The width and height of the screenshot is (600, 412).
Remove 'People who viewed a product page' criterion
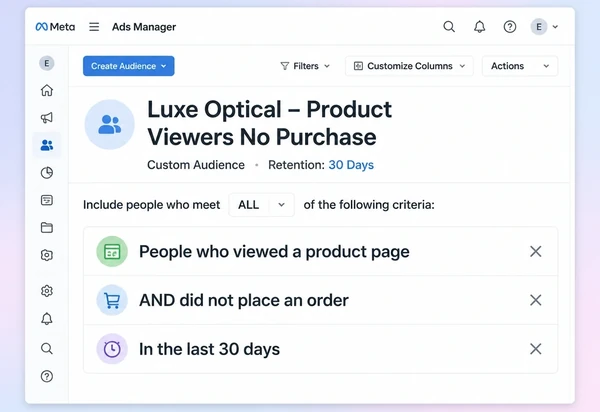click(536, 251)
